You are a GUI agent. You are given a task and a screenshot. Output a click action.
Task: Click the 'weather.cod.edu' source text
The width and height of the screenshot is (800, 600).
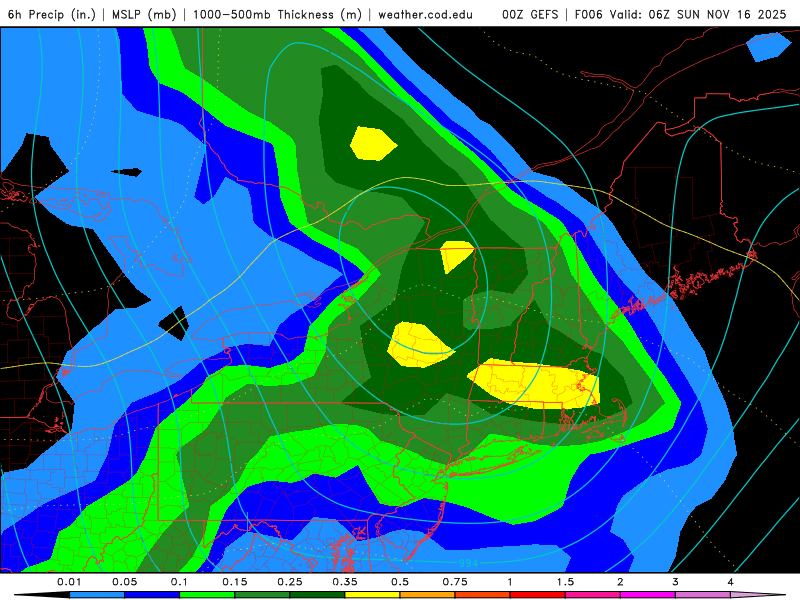pyautogui.click(x=425, y=14)
